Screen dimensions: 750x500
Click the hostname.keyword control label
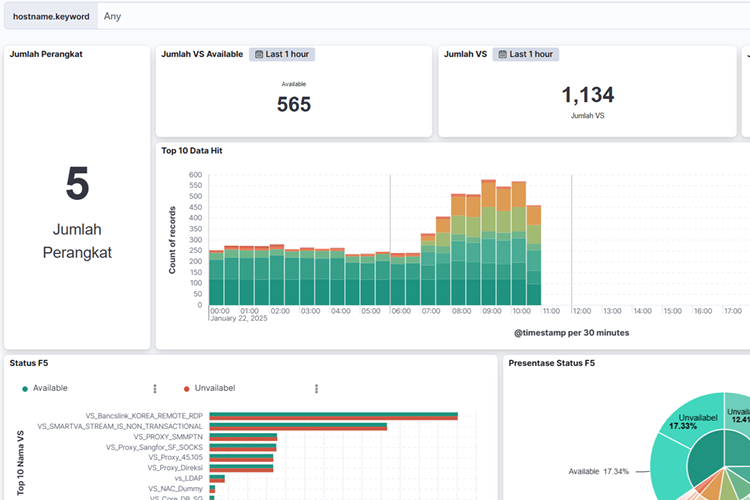[x=51, y=16]
